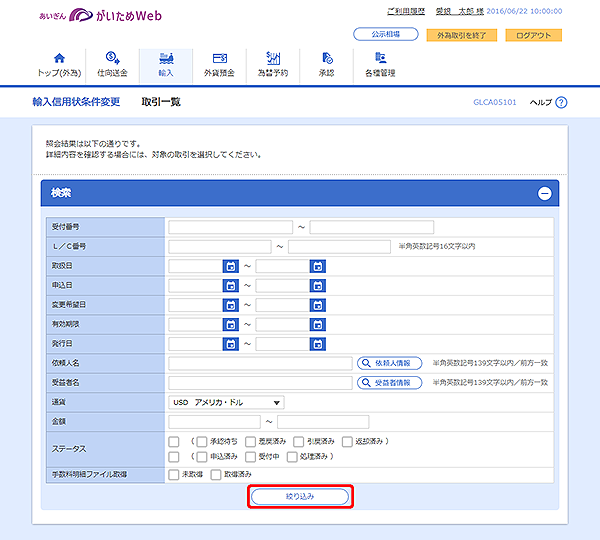The width and height of the screenshot is (600, 540).
Task: Tick the first ステータス group checkbox
Action: [x=174, y=442]
